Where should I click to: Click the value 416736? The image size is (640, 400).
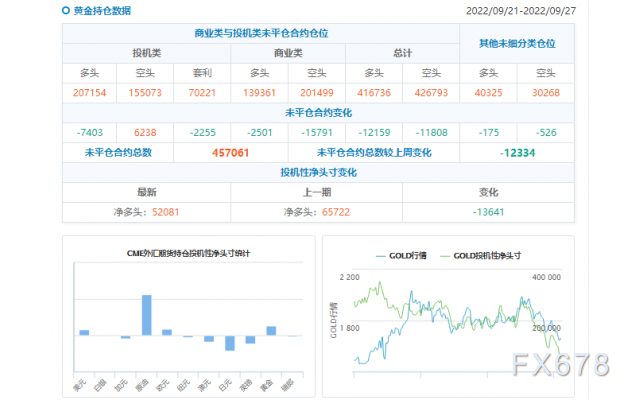point(374,93)
